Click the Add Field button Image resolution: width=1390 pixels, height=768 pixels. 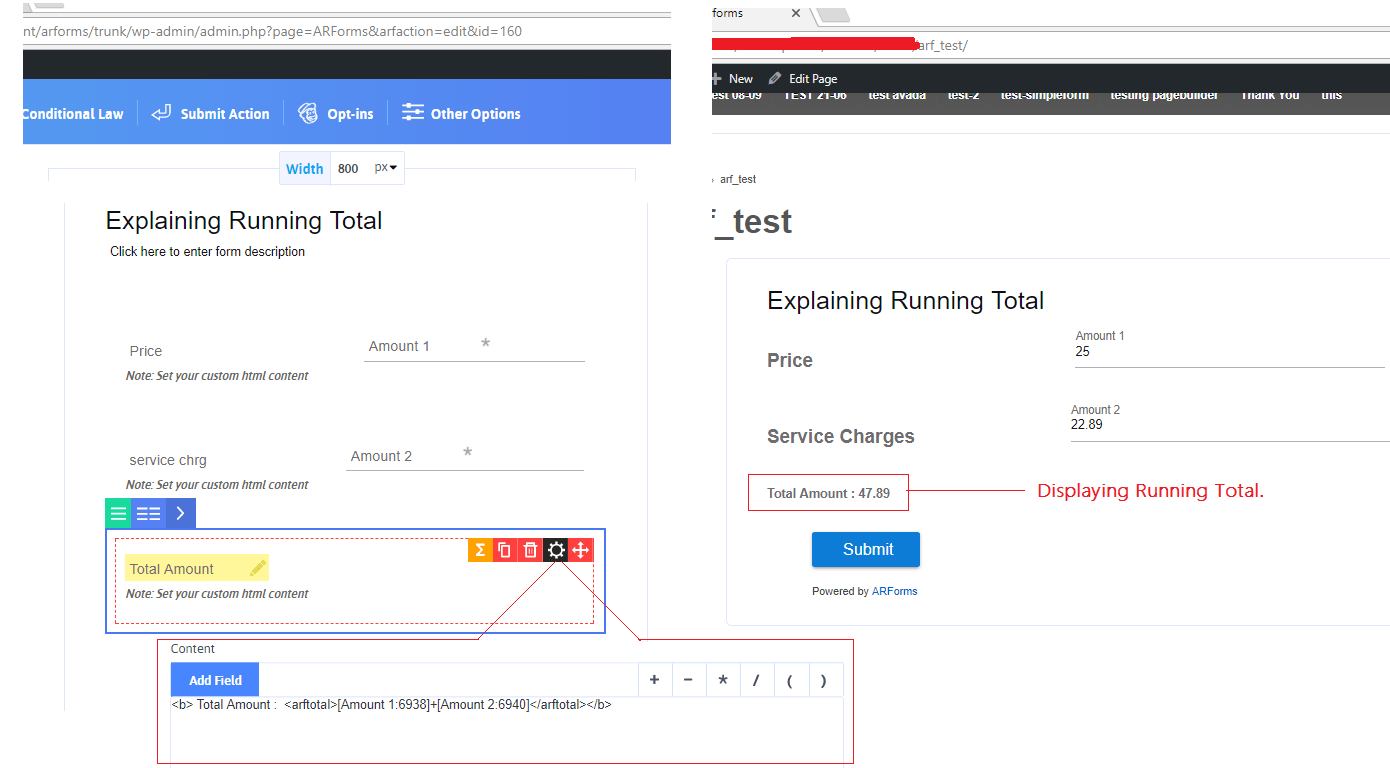pos(215,680)
